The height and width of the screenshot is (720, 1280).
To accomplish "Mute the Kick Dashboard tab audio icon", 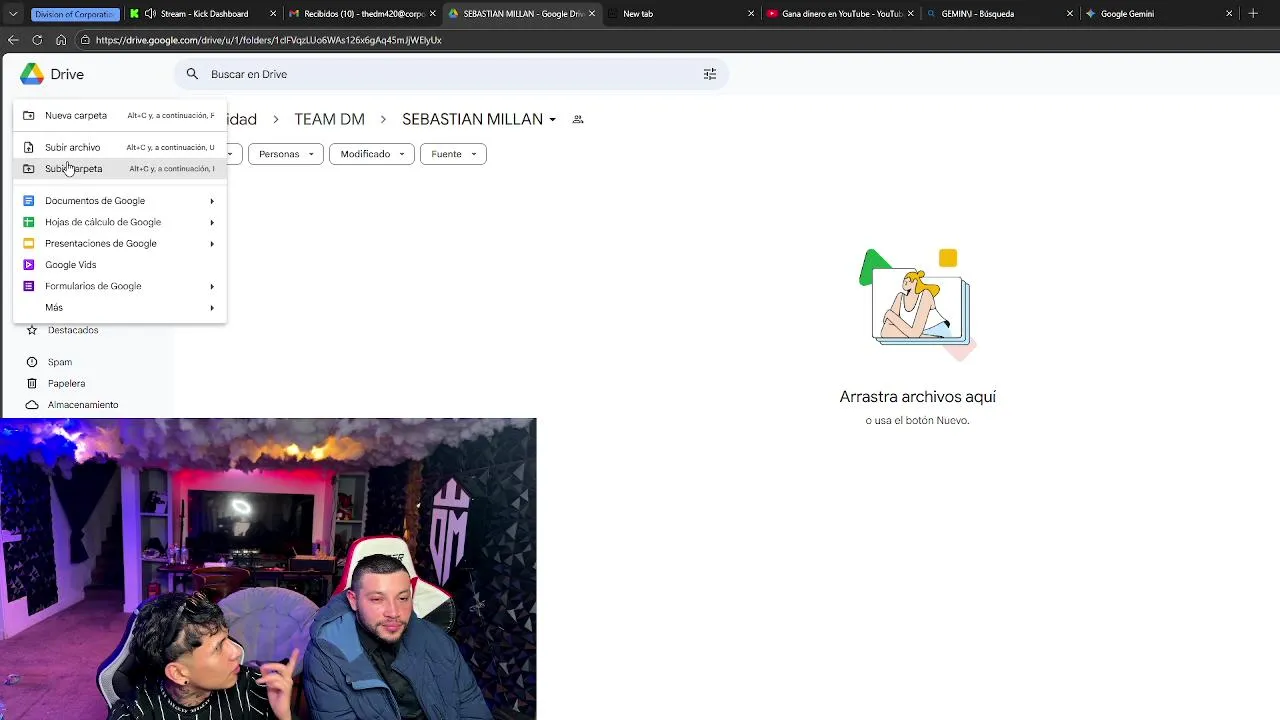I will pos(150,14).
